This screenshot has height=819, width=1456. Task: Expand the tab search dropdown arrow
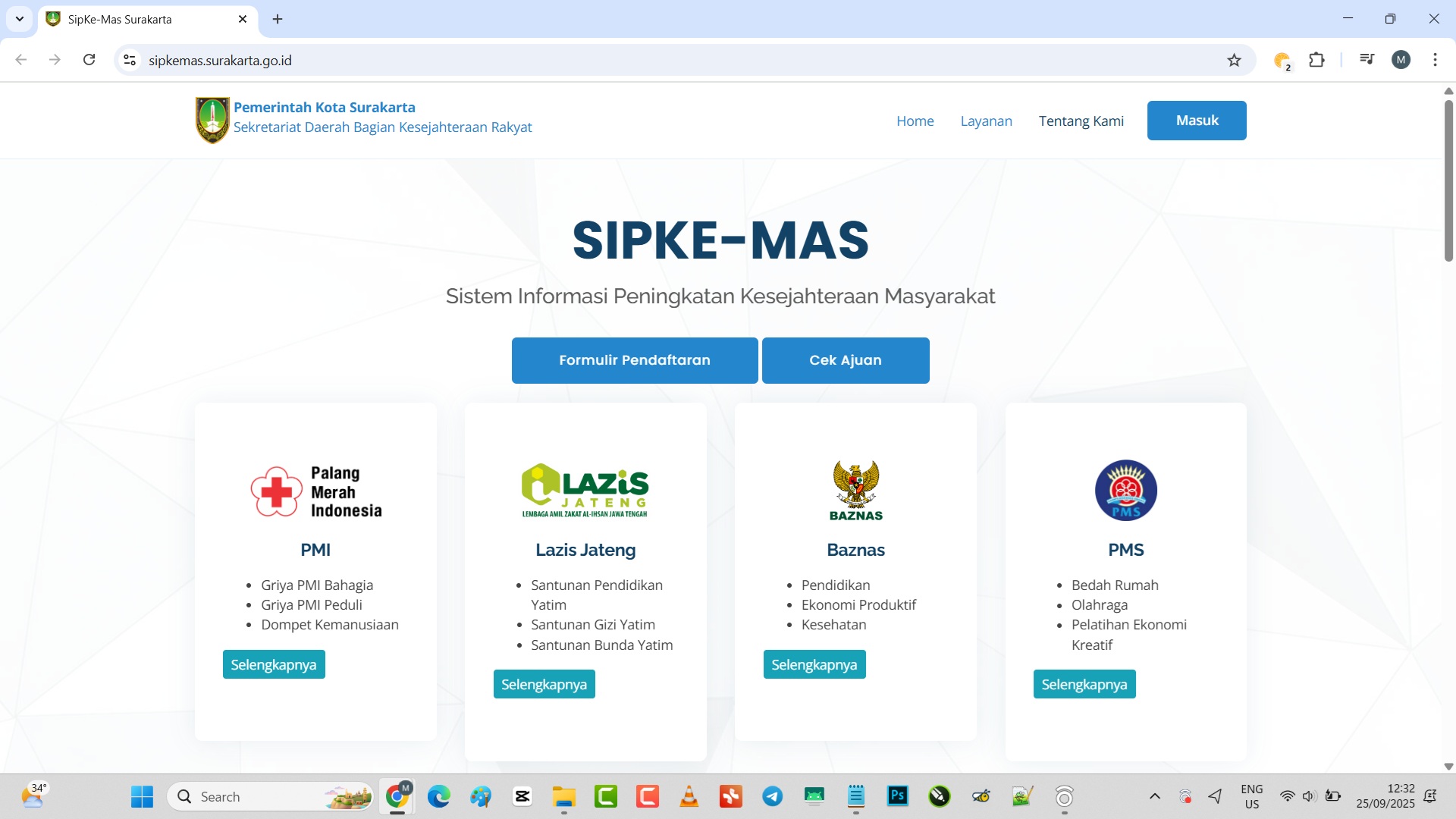point(20,19)
